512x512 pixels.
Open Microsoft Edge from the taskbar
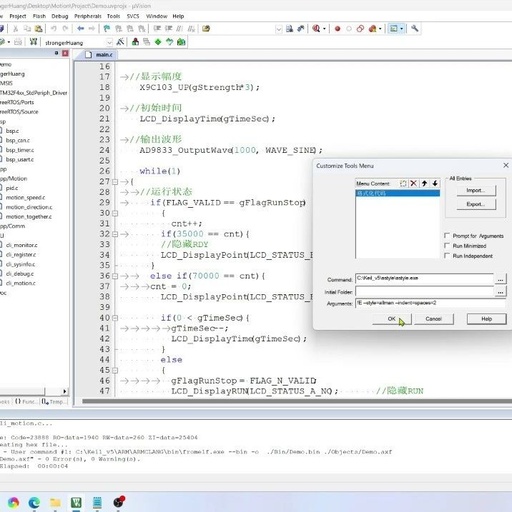[x=34, y=502]
